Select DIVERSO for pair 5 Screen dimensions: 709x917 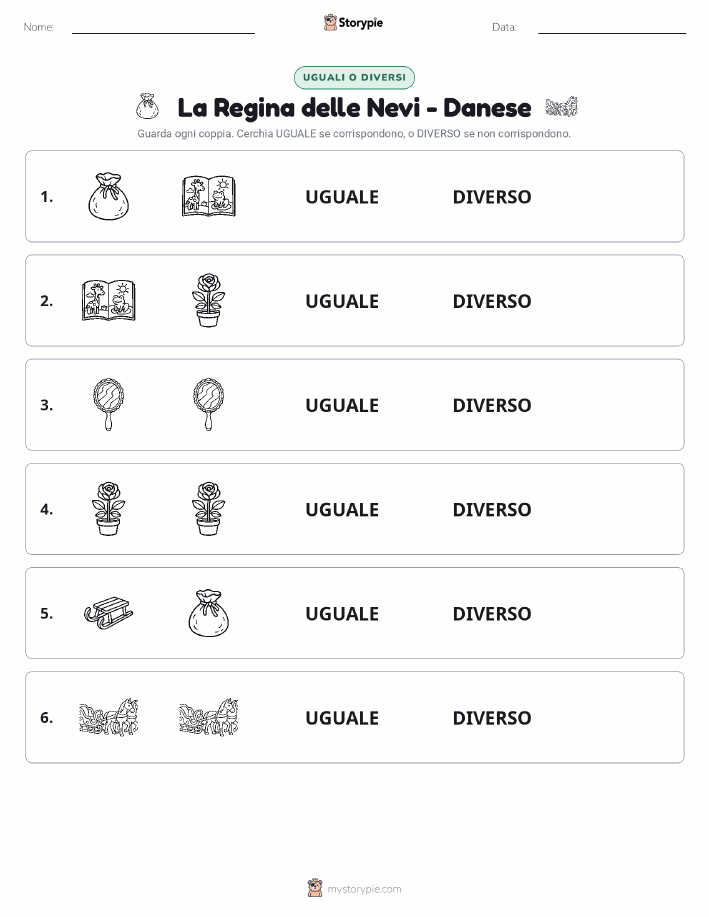[492, 613]
